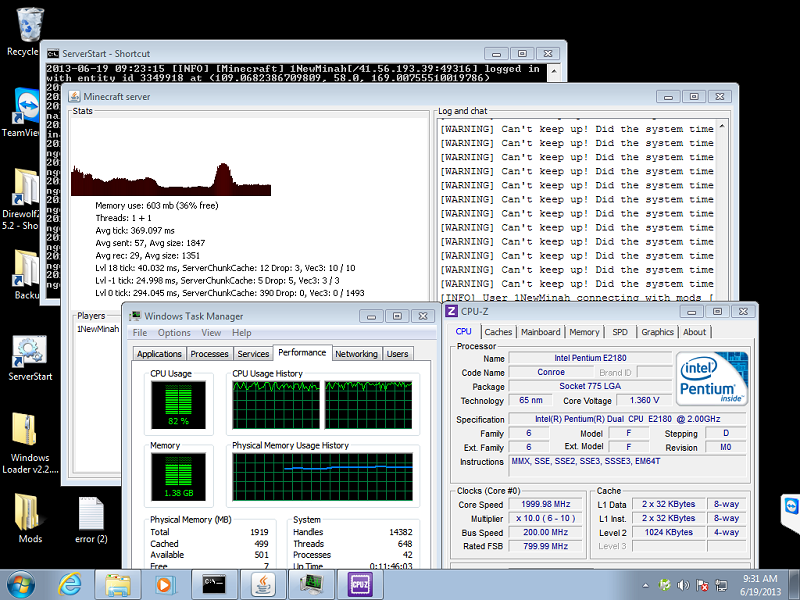This screenshot has height=600, width=800.
Task: Click the Conroe code name value
Action: [551, 372]
